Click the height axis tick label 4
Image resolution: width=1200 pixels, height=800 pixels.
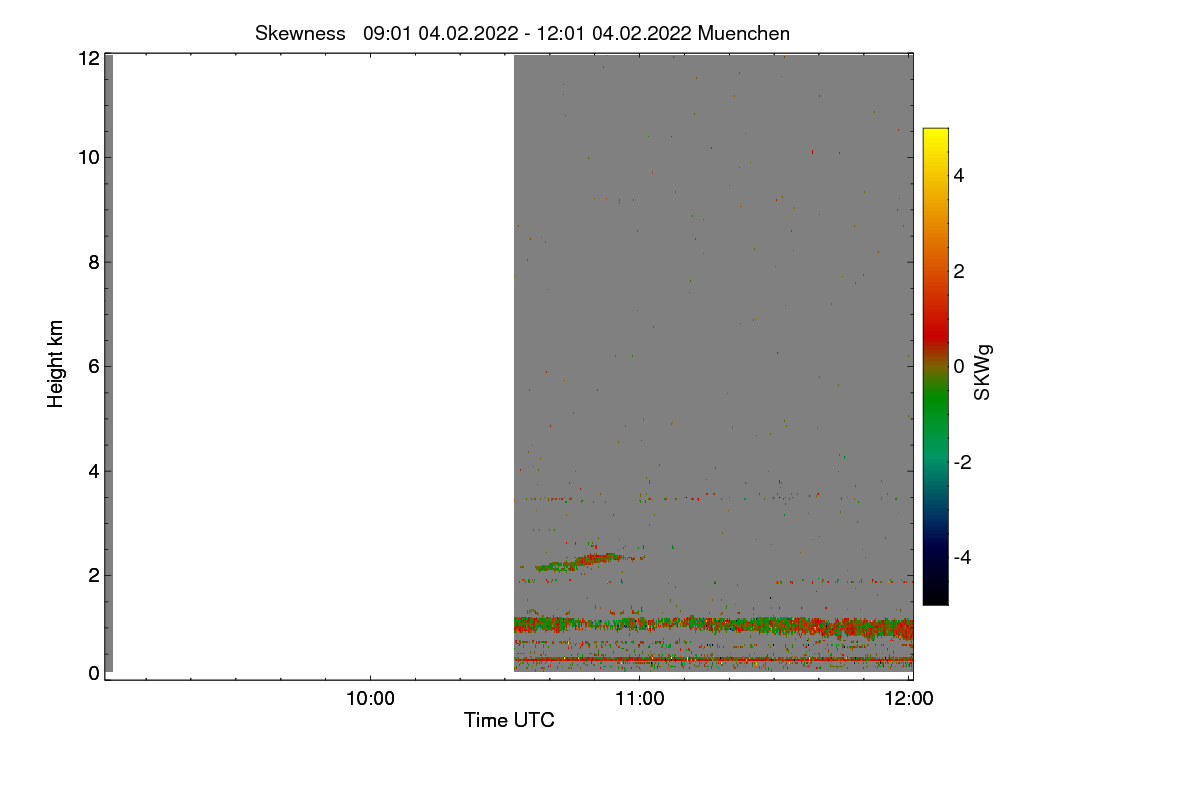pyautogui.click(x=94, y=471)
